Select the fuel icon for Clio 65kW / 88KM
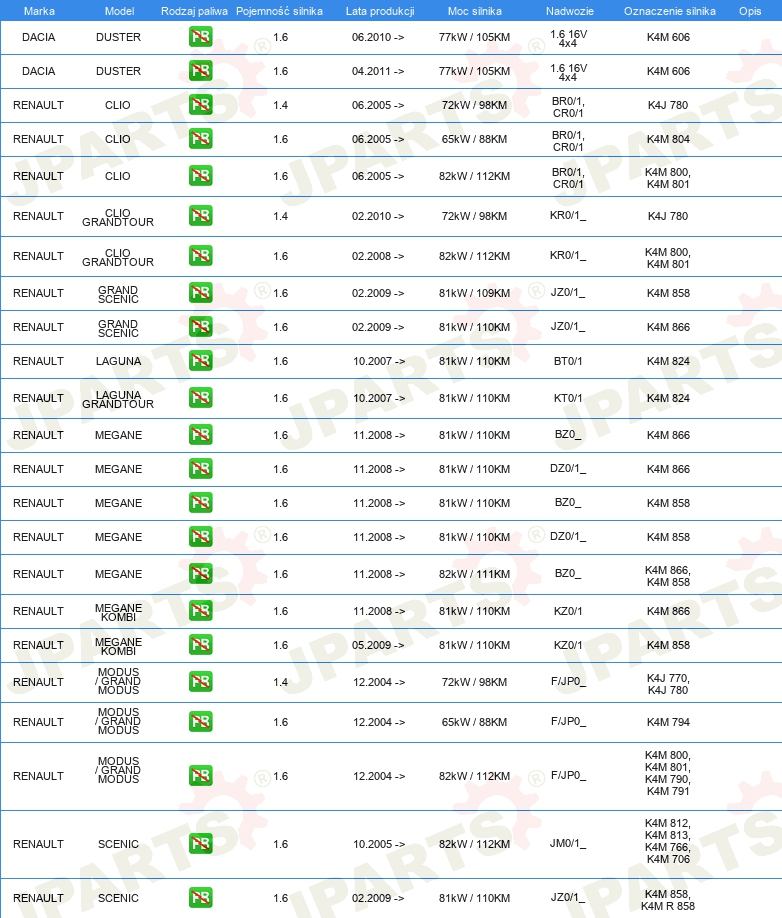 [201, 139]
